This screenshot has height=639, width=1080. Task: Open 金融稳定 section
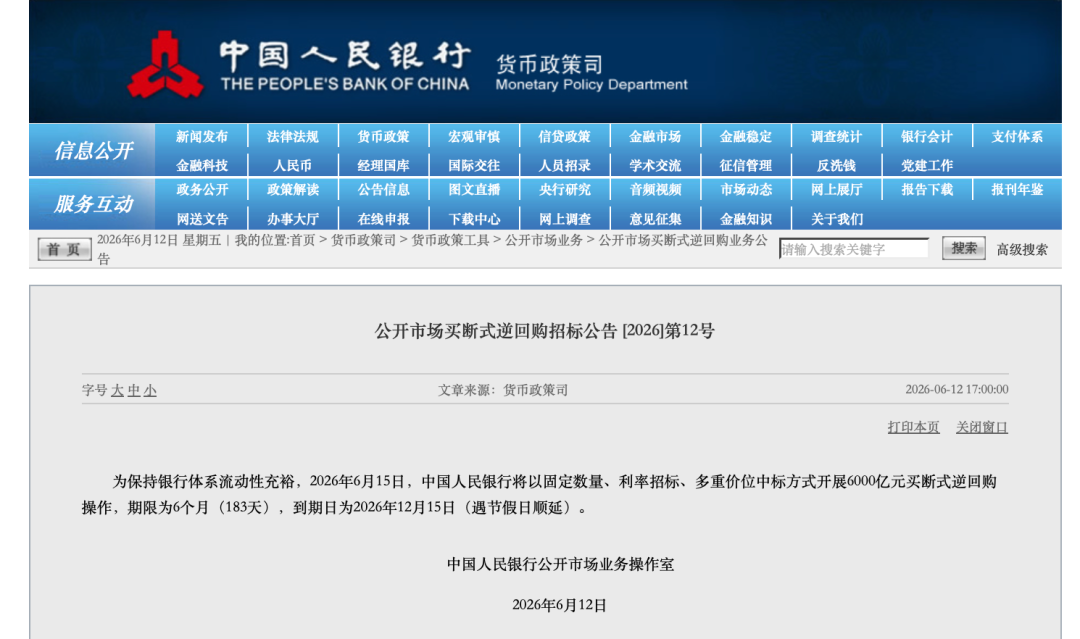tap(746, 137)
